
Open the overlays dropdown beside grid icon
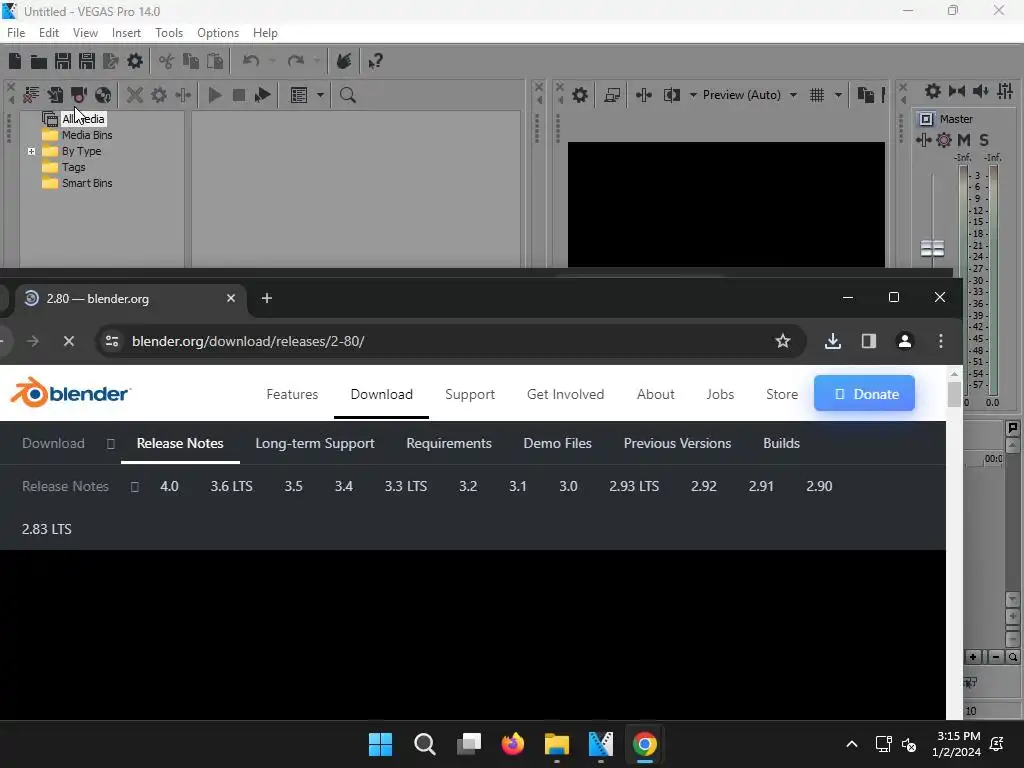coord(838,95)
